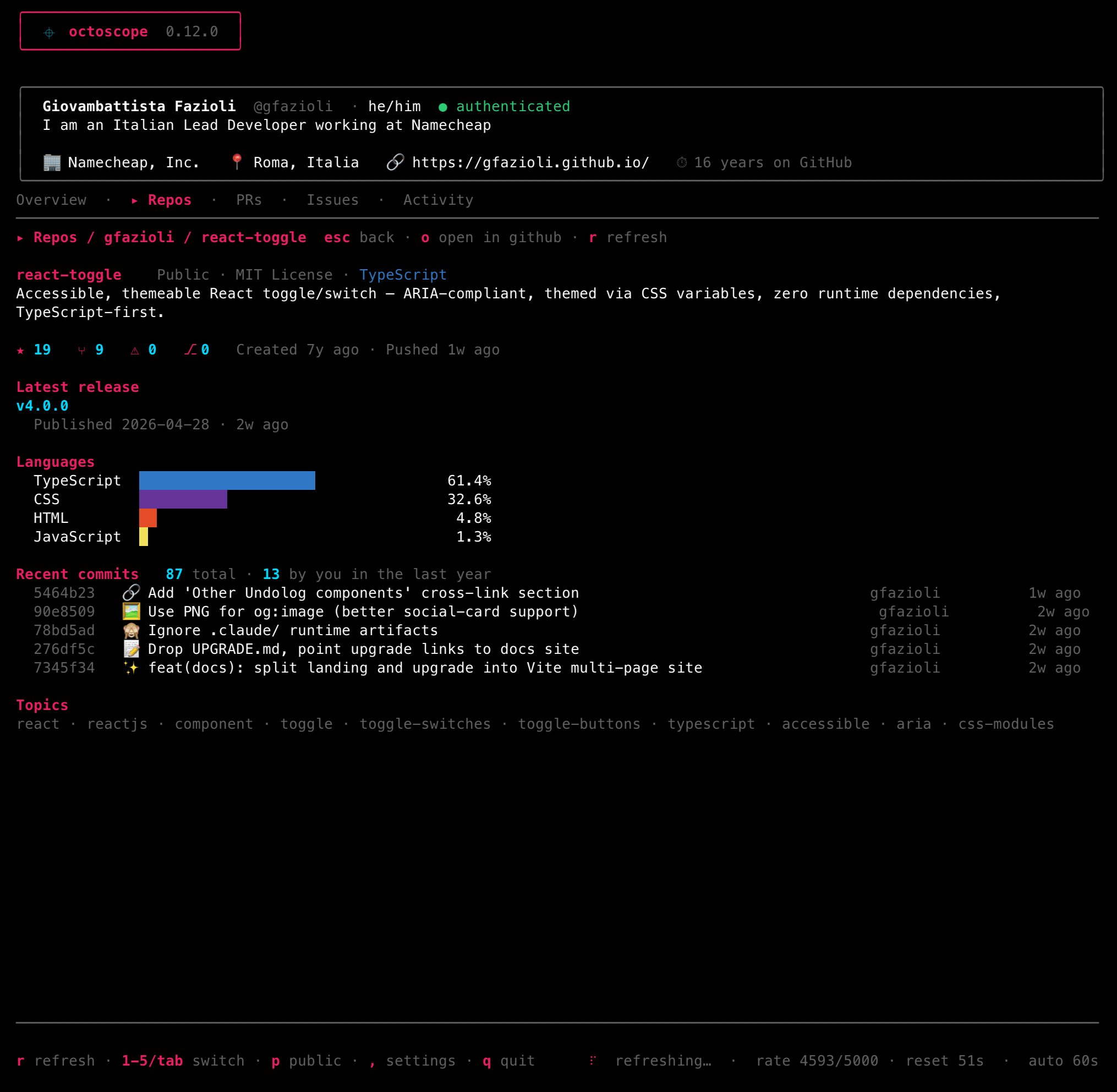Click open in github shortcut

coord(491,237)
